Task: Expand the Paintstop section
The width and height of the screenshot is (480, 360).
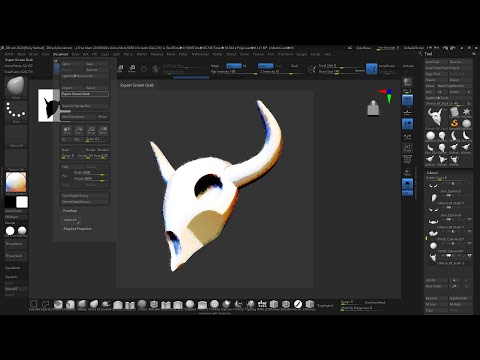Action: 70,211
